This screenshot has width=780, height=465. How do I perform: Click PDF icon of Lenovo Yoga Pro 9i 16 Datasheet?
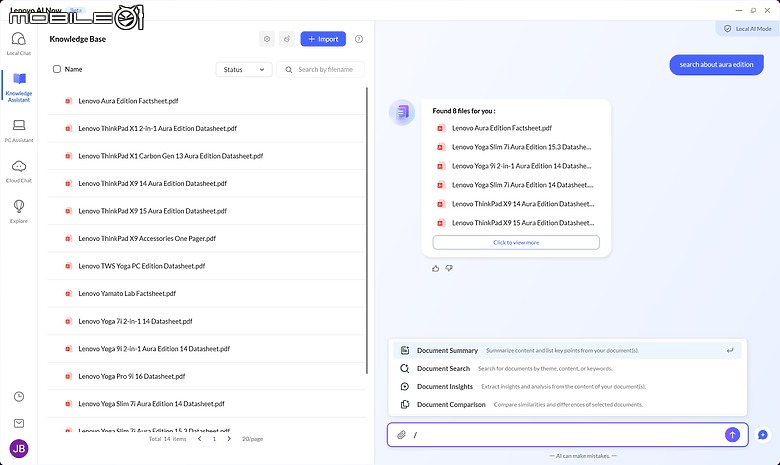(69, 376)
